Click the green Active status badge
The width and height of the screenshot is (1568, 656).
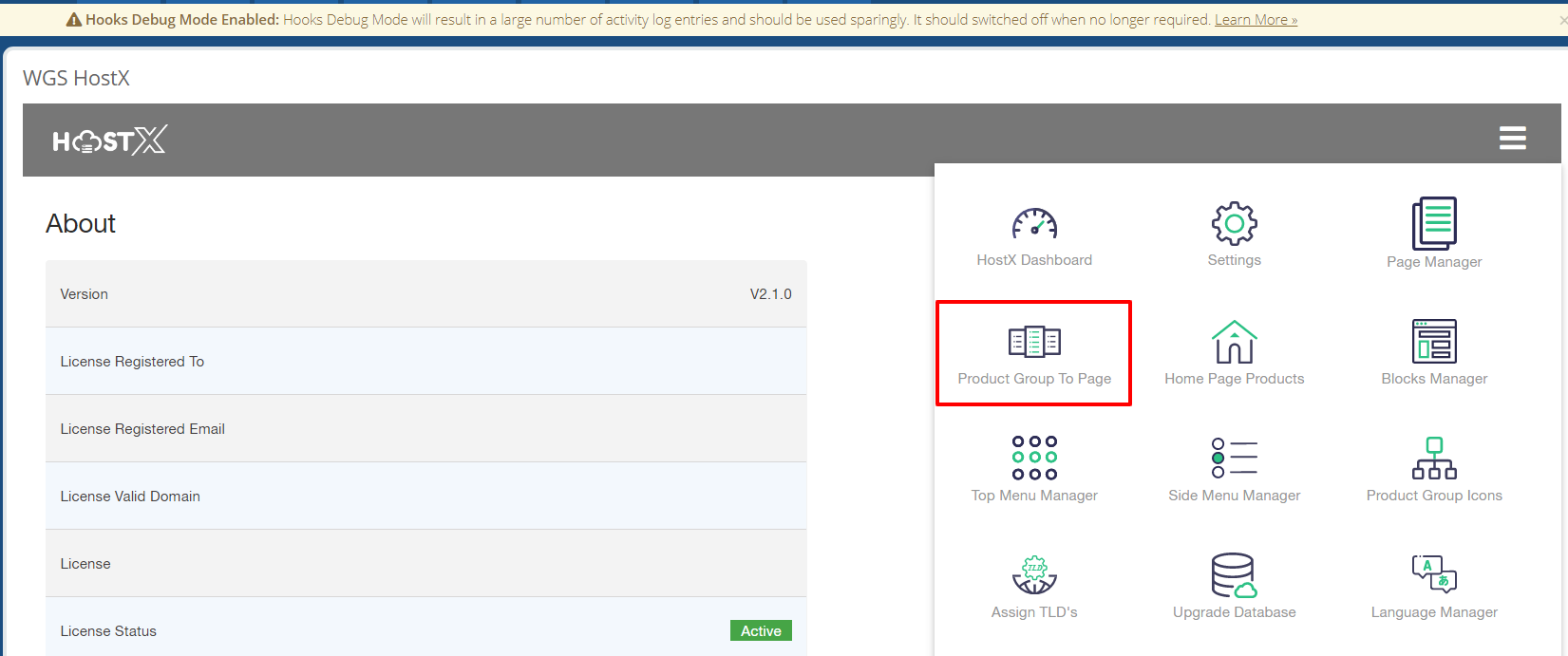[x=761, y=630]
